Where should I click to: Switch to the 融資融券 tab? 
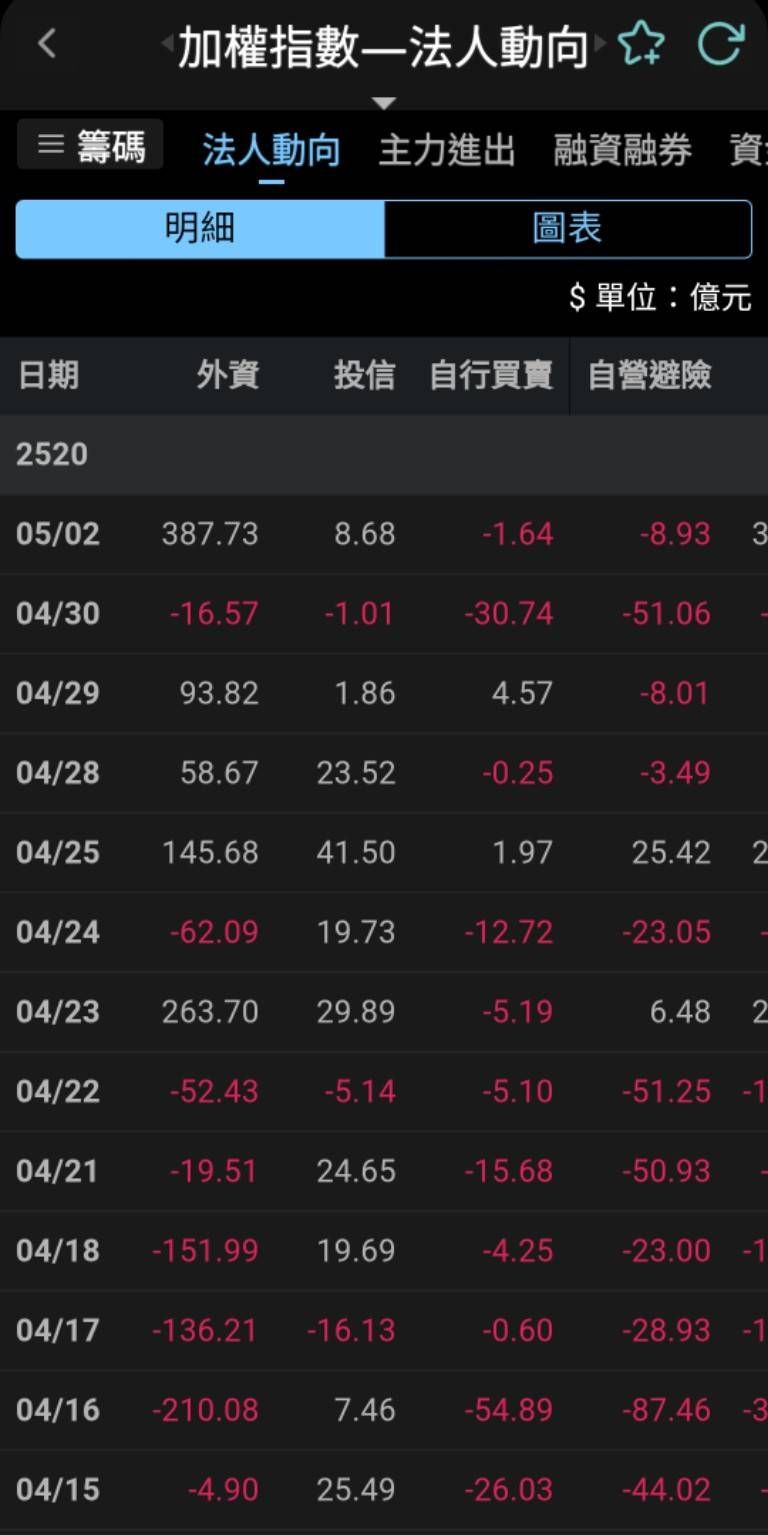622,150
